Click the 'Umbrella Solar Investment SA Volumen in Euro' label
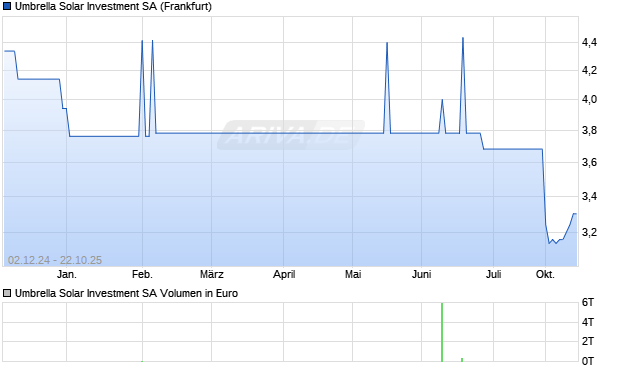The image size is (620, 371). pyautogui.click(x=126, y=293)
